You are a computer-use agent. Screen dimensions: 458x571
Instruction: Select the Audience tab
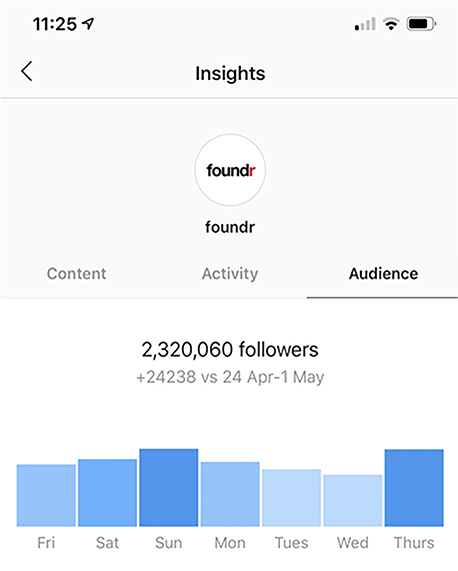point(383,274)
